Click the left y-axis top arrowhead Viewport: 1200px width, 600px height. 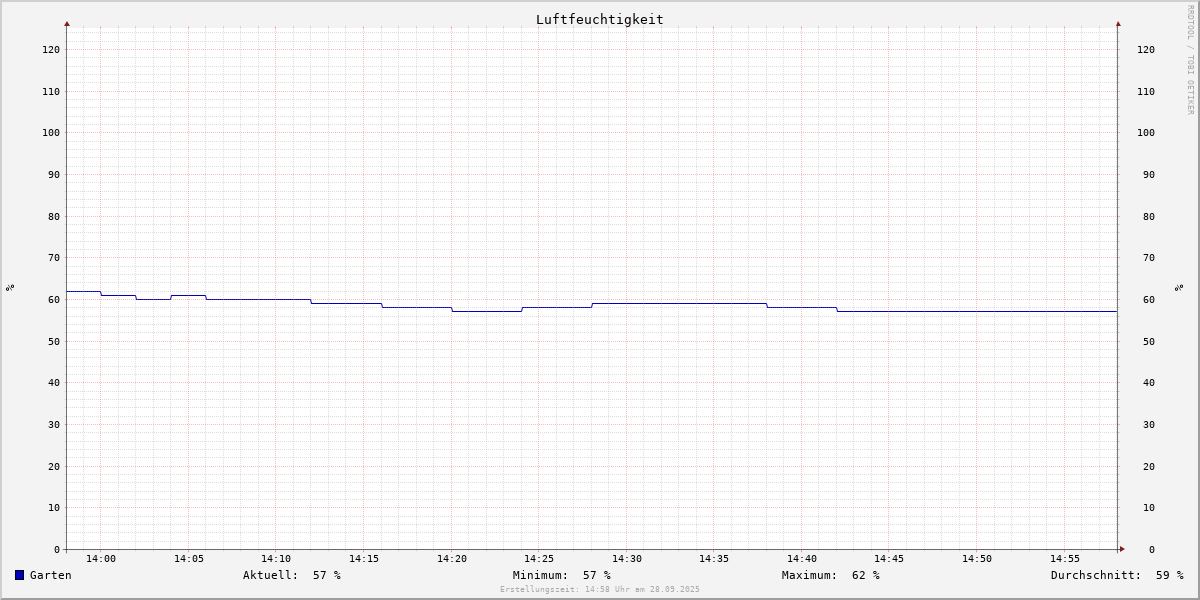67,23
